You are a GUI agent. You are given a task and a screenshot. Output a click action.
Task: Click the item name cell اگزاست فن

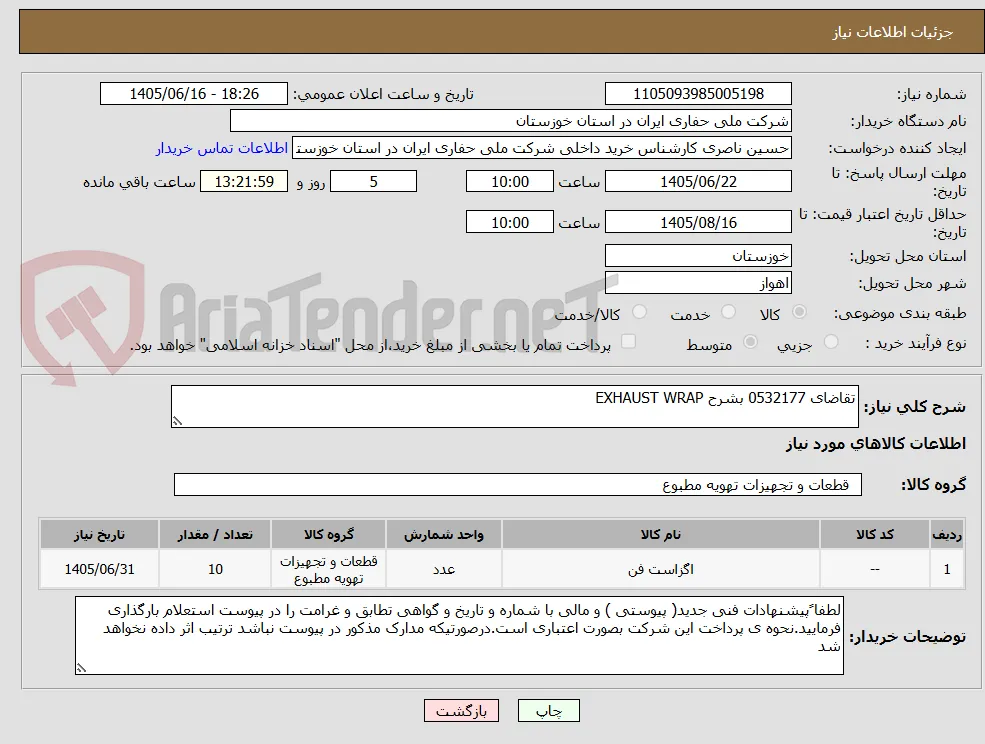660,569
